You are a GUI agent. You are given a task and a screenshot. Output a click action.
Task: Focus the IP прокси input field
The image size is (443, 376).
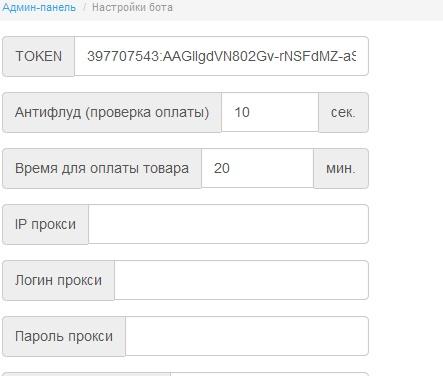click(x=228, y=224)
